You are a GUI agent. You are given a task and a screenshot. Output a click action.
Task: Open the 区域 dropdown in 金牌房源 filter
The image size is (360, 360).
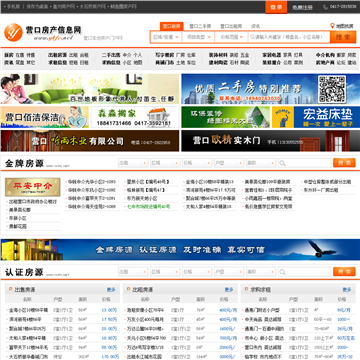165,163
